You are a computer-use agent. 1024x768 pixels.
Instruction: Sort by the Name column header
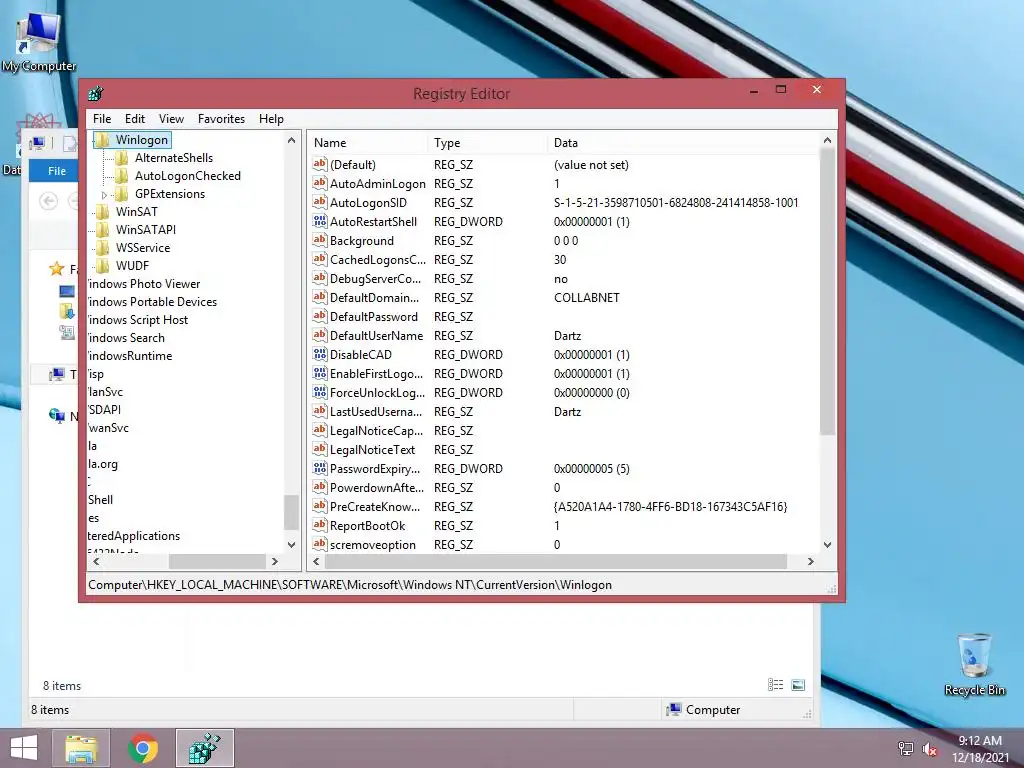tap(368, 143)
